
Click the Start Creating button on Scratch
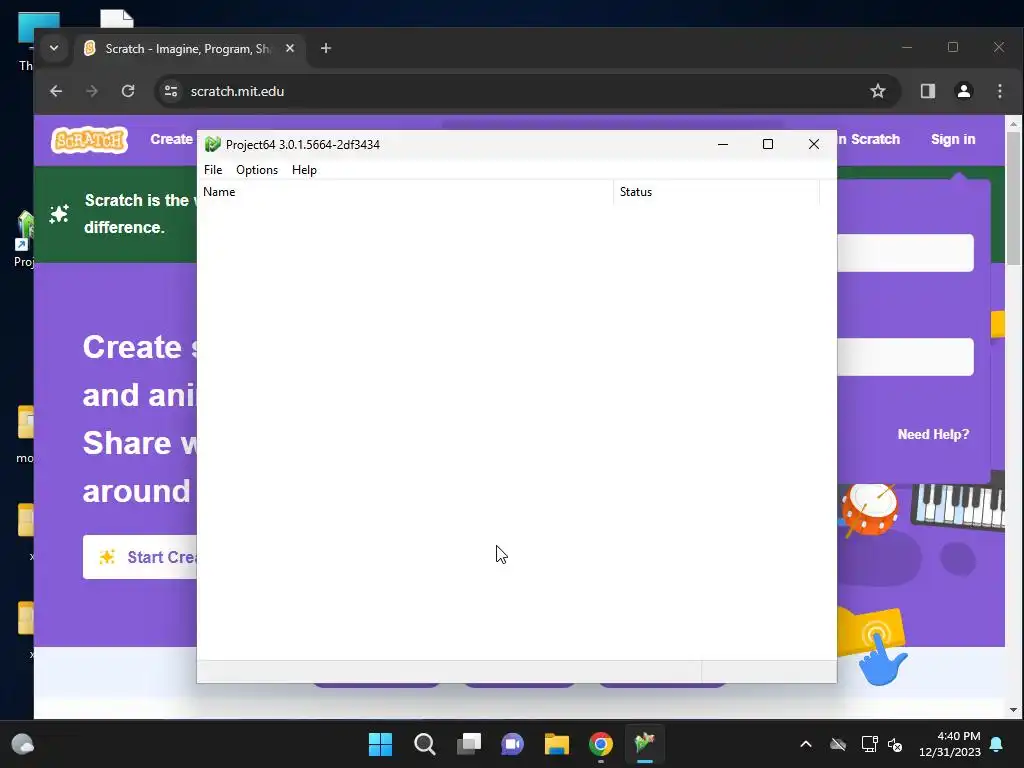(140, 557)
